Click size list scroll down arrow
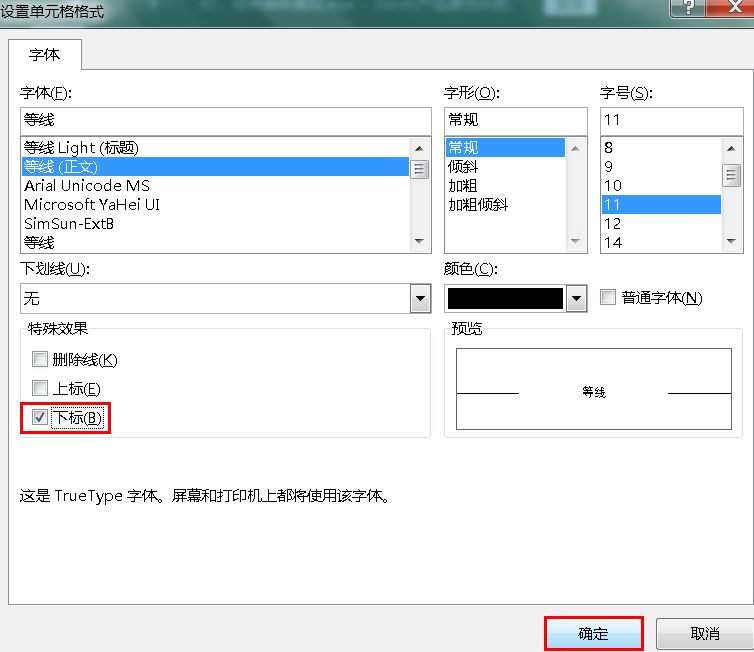The image size is (754, 652). coord(731,241)
